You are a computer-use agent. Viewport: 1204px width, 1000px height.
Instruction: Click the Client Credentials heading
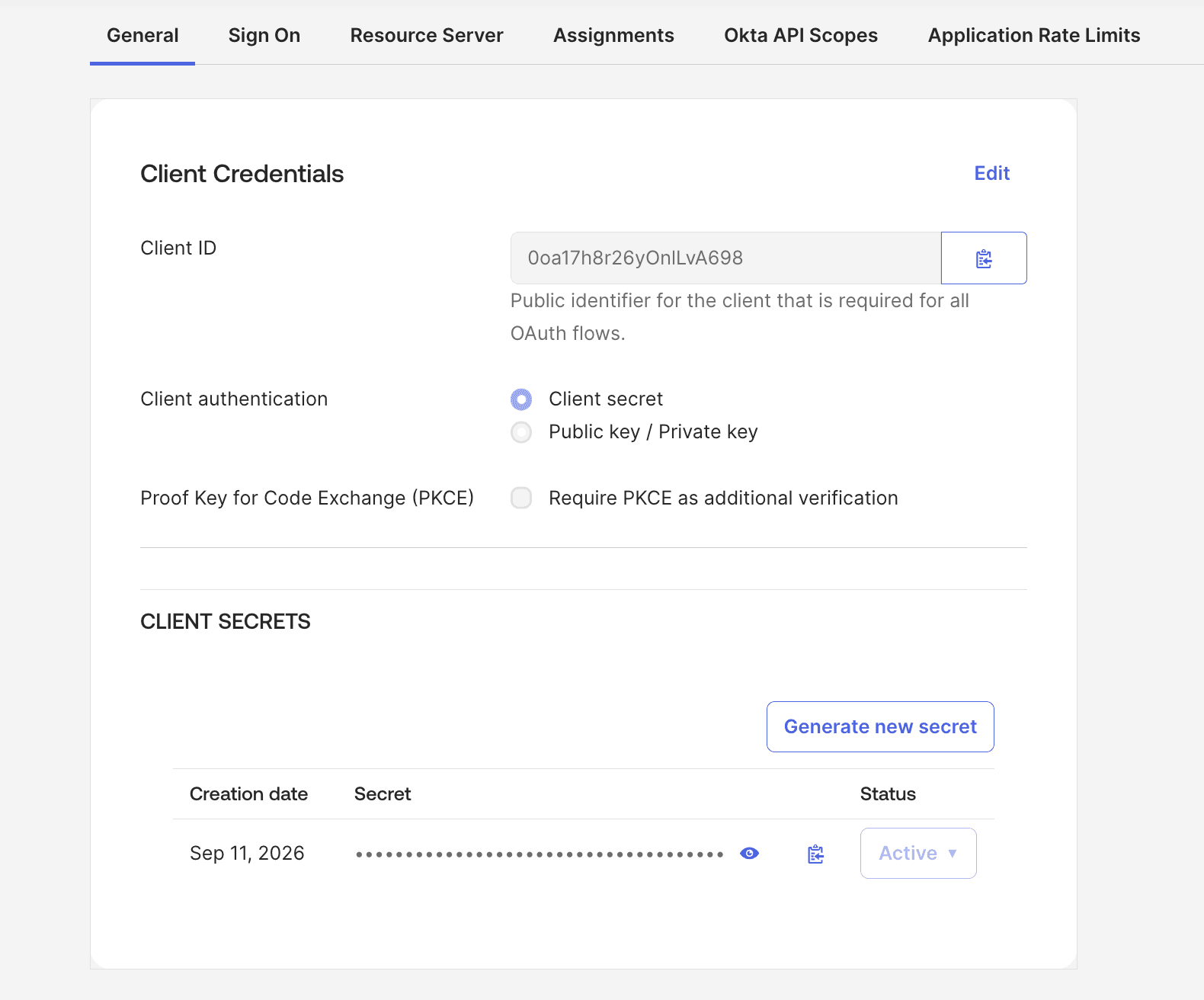coord(242,174)
